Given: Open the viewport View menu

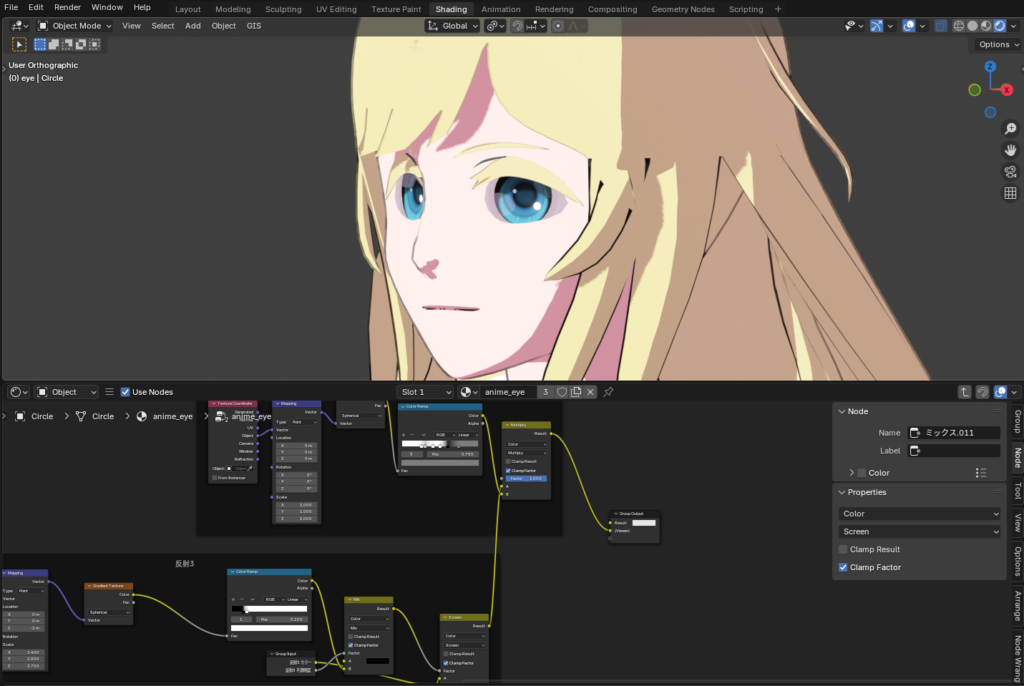Looking at the screenshot, I should [x=131, y=26].
